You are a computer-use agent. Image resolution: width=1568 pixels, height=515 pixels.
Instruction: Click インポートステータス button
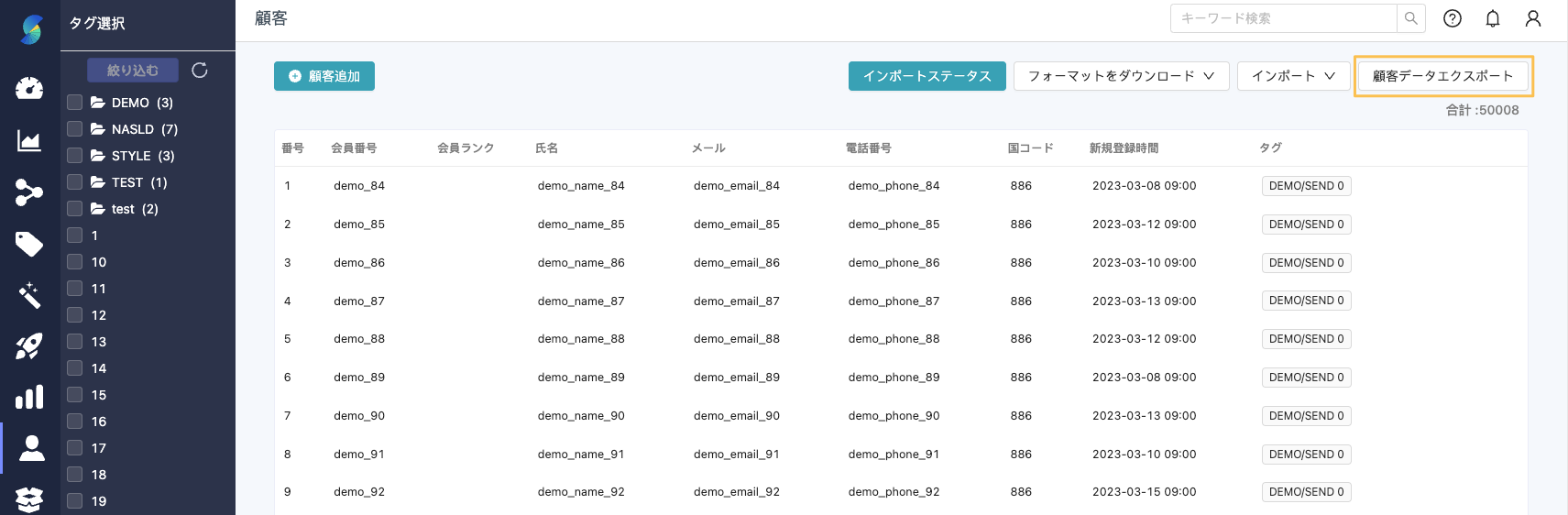click(927, 76)
